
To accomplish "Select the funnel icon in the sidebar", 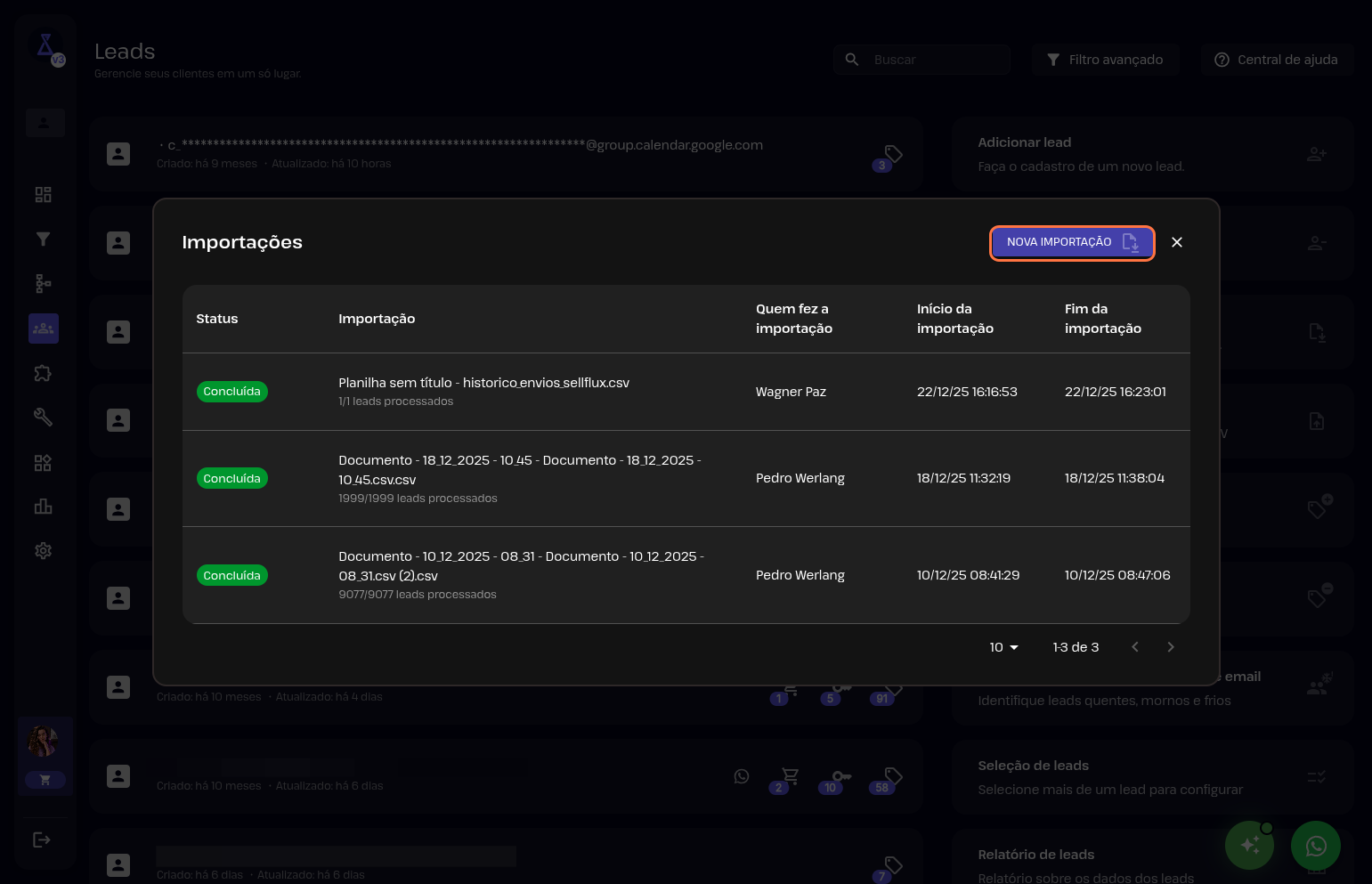I will (x=43, y=239).
